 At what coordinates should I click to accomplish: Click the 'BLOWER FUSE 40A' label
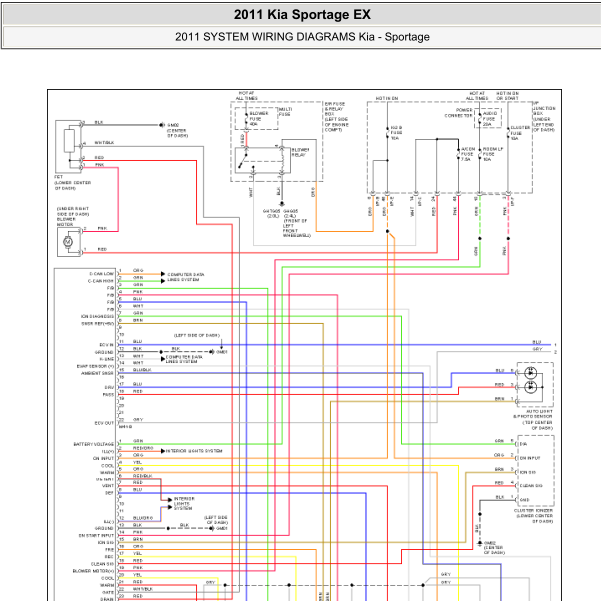click(259, 119)
